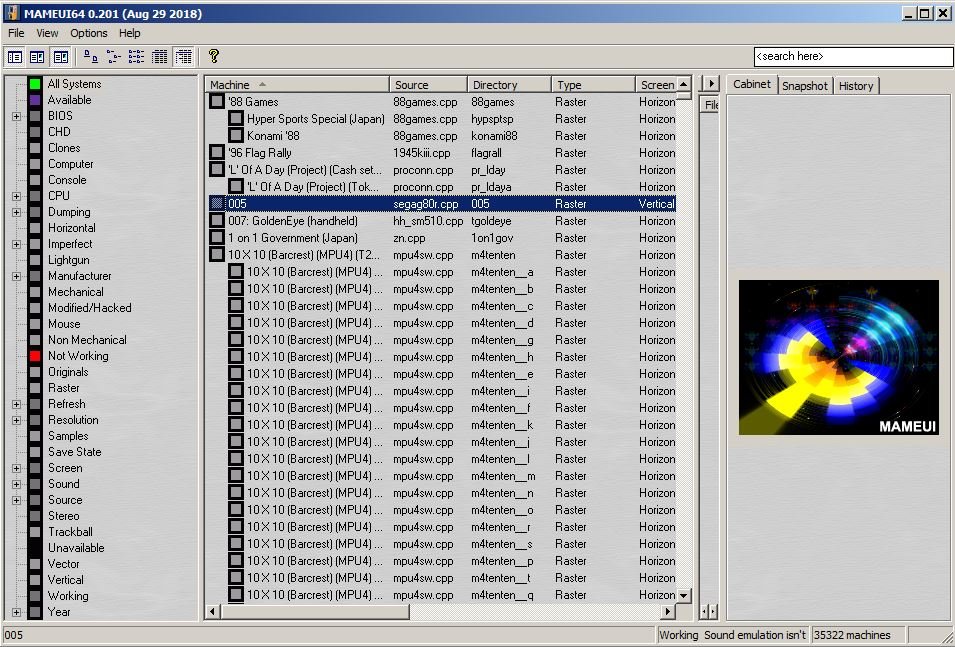Select the Trackball folder
This screenshot has width=955, height=647.
70,532
